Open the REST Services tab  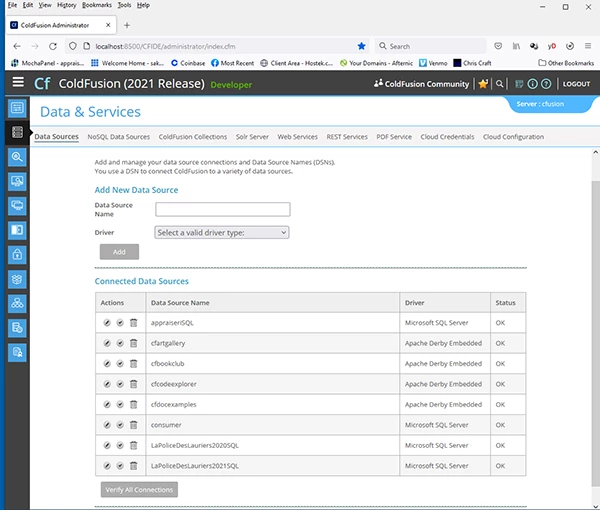[x=347, y=137]
